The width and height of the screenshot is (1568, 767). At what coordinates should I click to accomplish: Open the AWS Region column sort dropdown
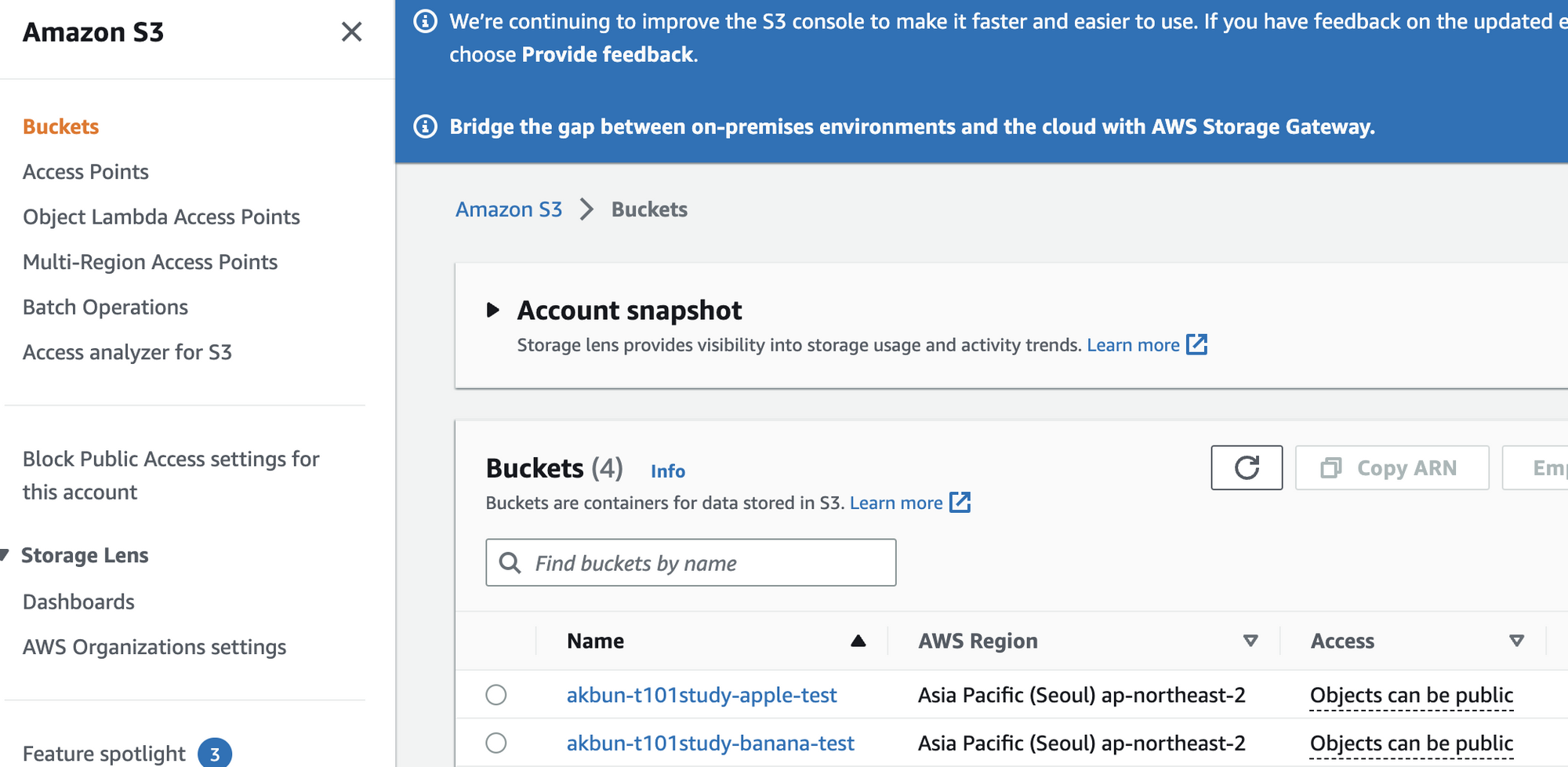click(1250, 642)
